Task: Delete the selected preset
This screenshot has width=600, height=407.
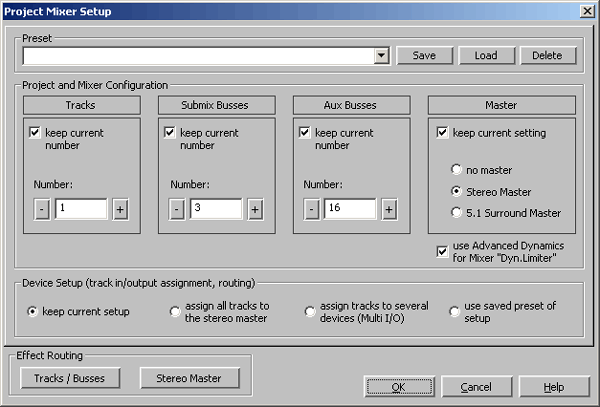Action: point(548,56)
